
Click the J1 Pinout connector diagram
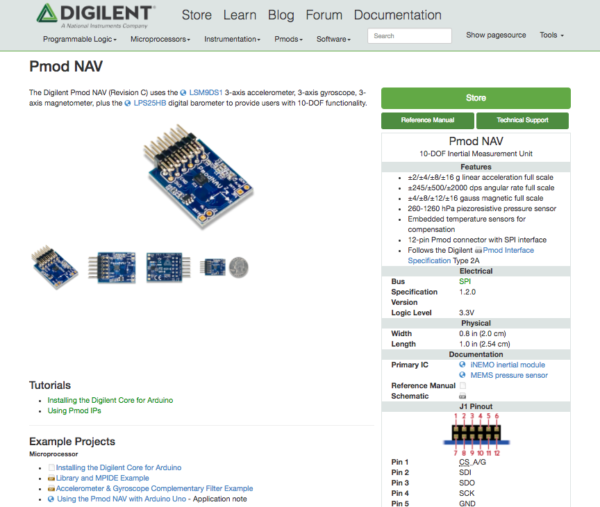tap(476, 434)
